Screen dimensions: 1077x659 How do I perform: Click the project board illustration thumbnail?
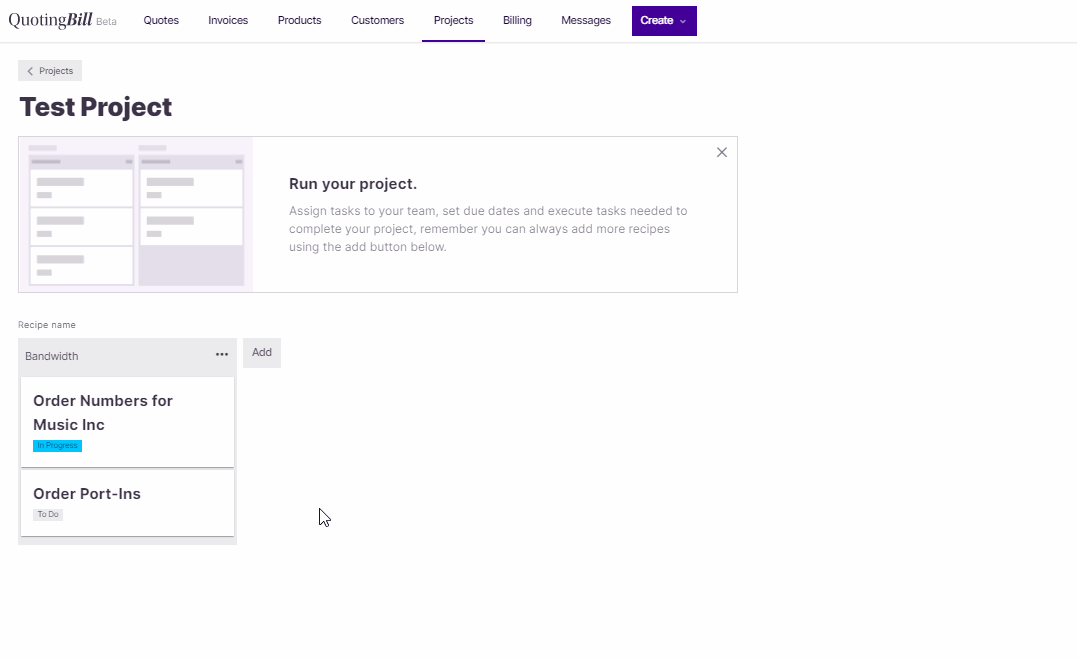coord(136,214)
